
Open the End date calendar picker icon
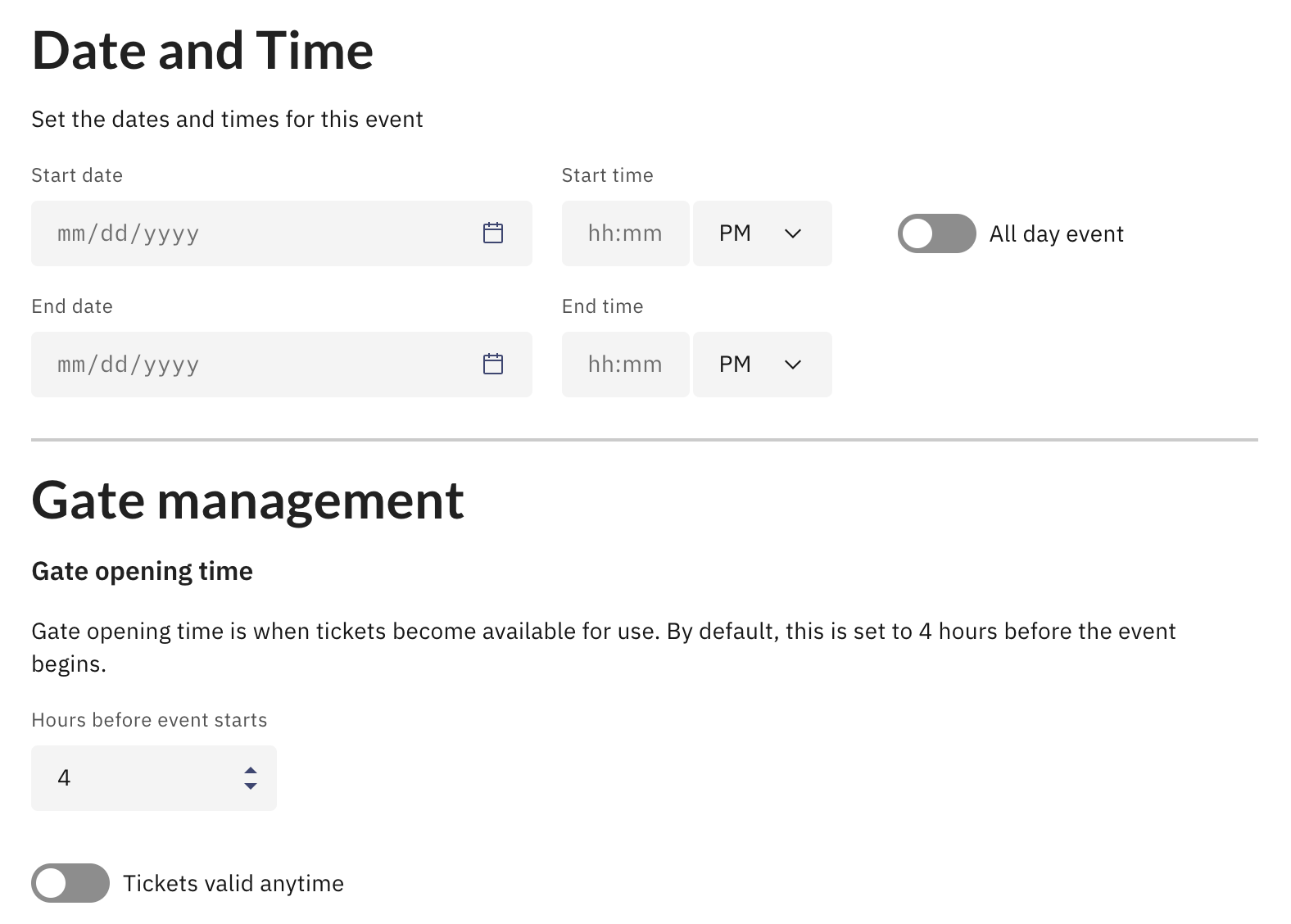click(x=493, y=365)
